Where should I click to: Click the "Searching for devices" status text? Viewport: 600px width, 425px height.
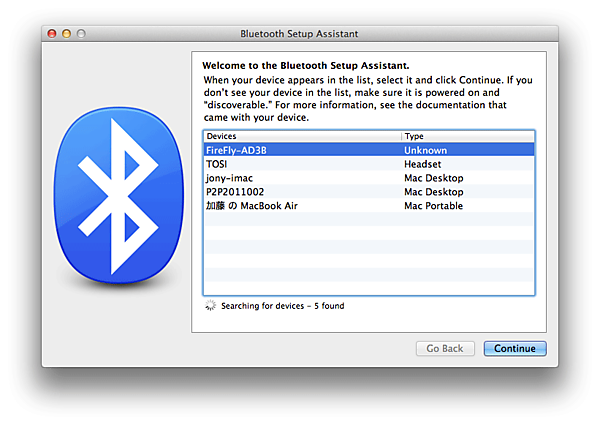[x=283, y=306]
